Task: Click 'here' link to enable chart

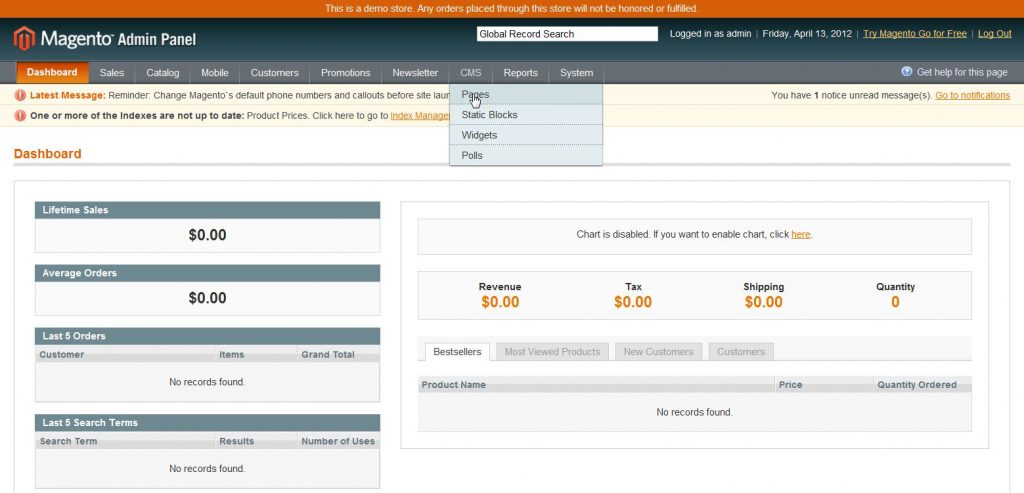Action: [x=800, y=234]
